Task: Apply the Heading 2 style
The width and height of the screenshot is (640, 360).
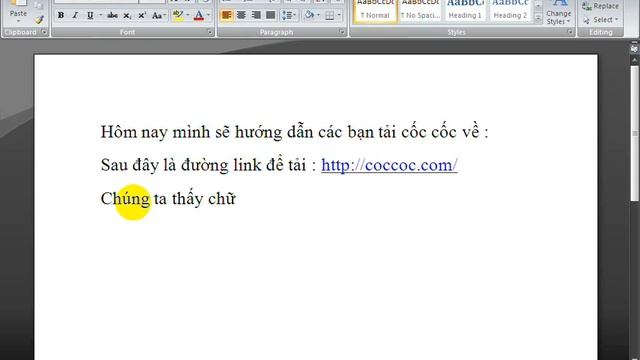Action: coord(510,11)
